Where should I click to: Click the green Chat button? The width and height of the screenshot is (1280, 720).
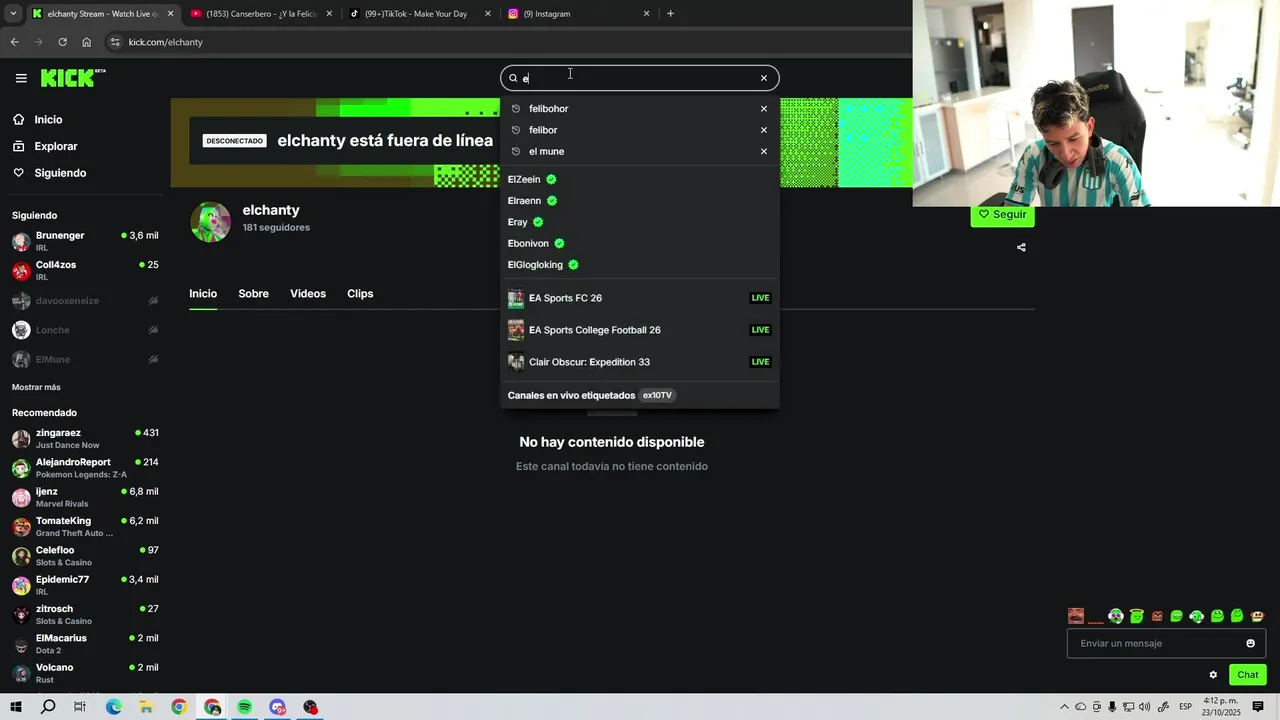coord(1247,675)
